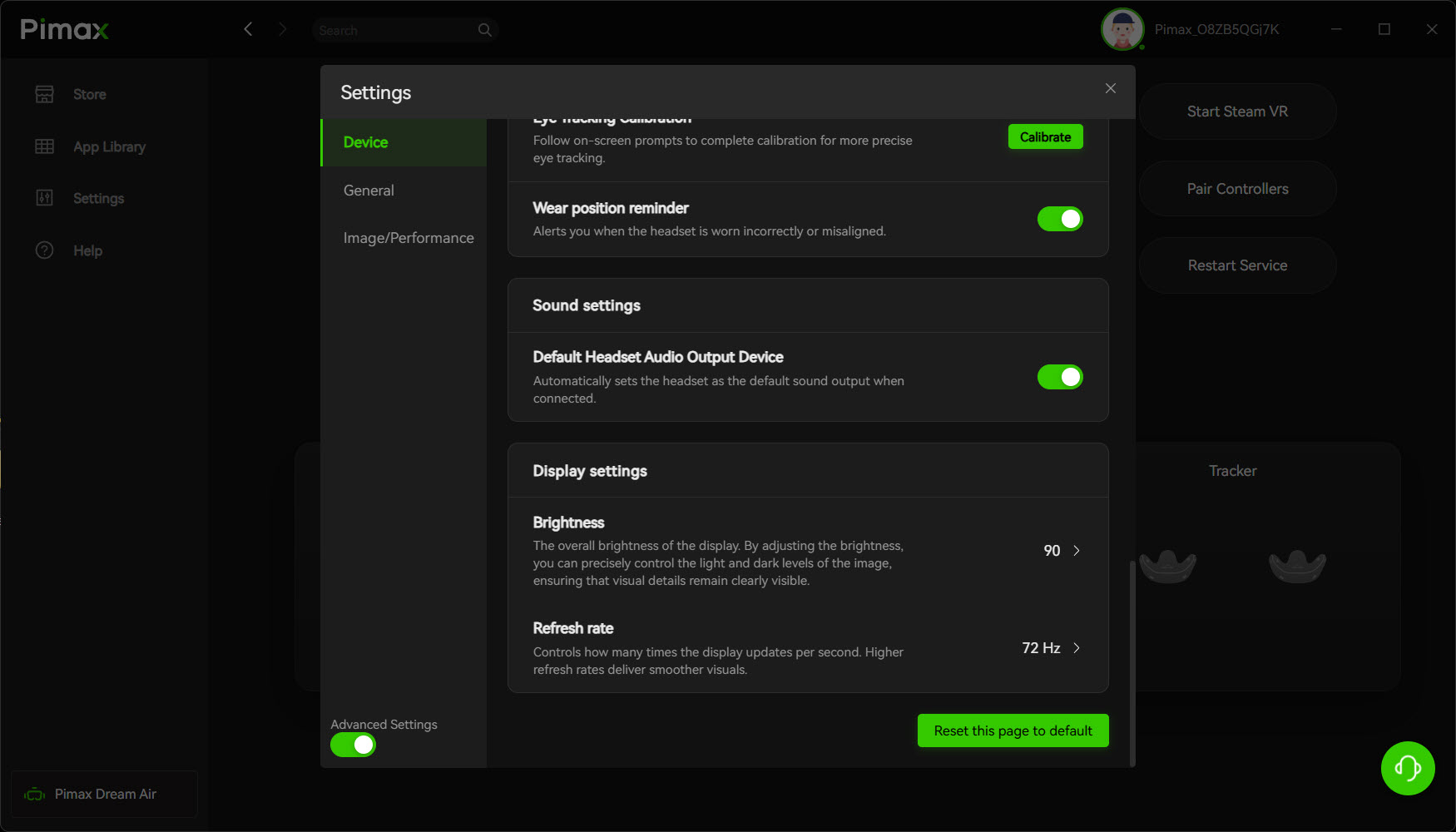Minimize the Pimax window
This screenshot has height=832, width=1456.
tap(1336, 29)
